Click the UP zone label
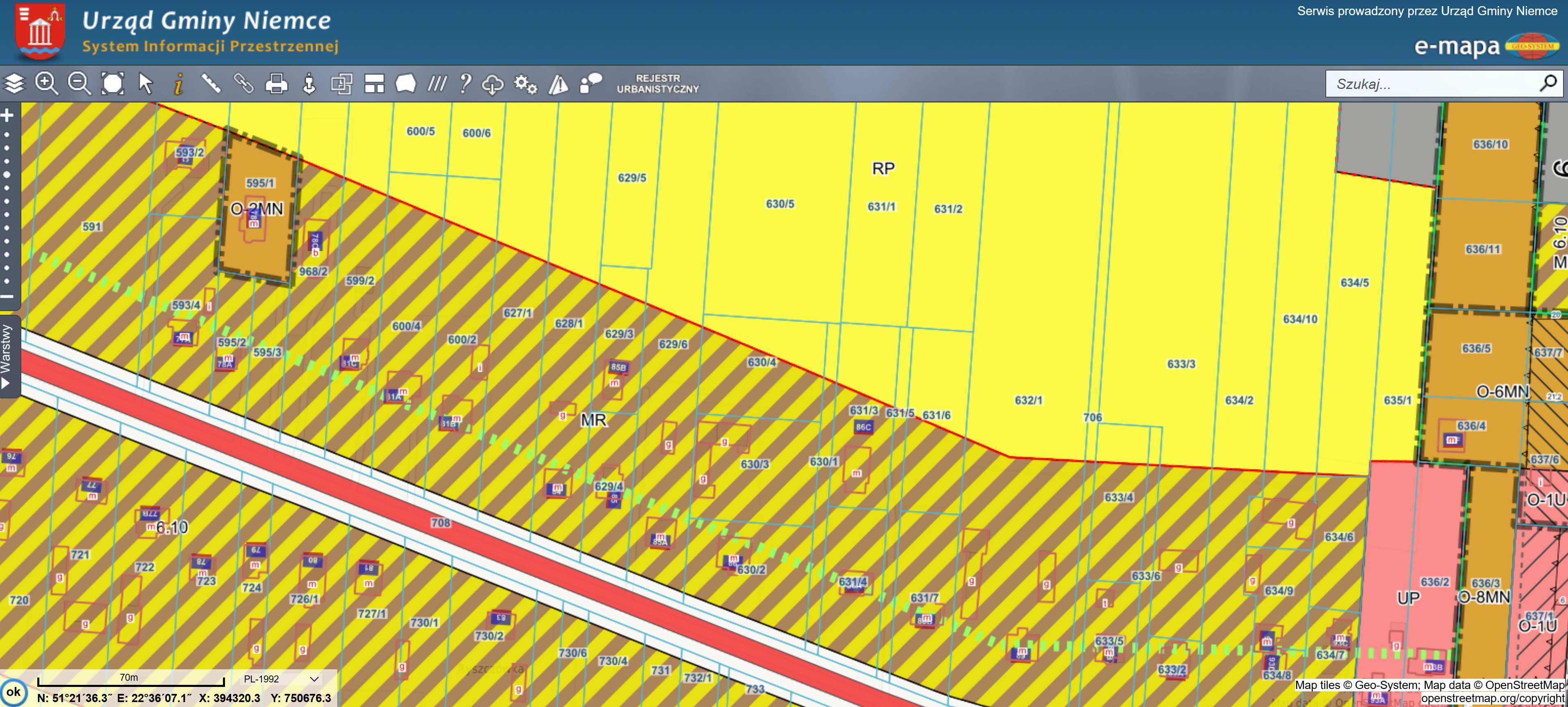 1408,598
